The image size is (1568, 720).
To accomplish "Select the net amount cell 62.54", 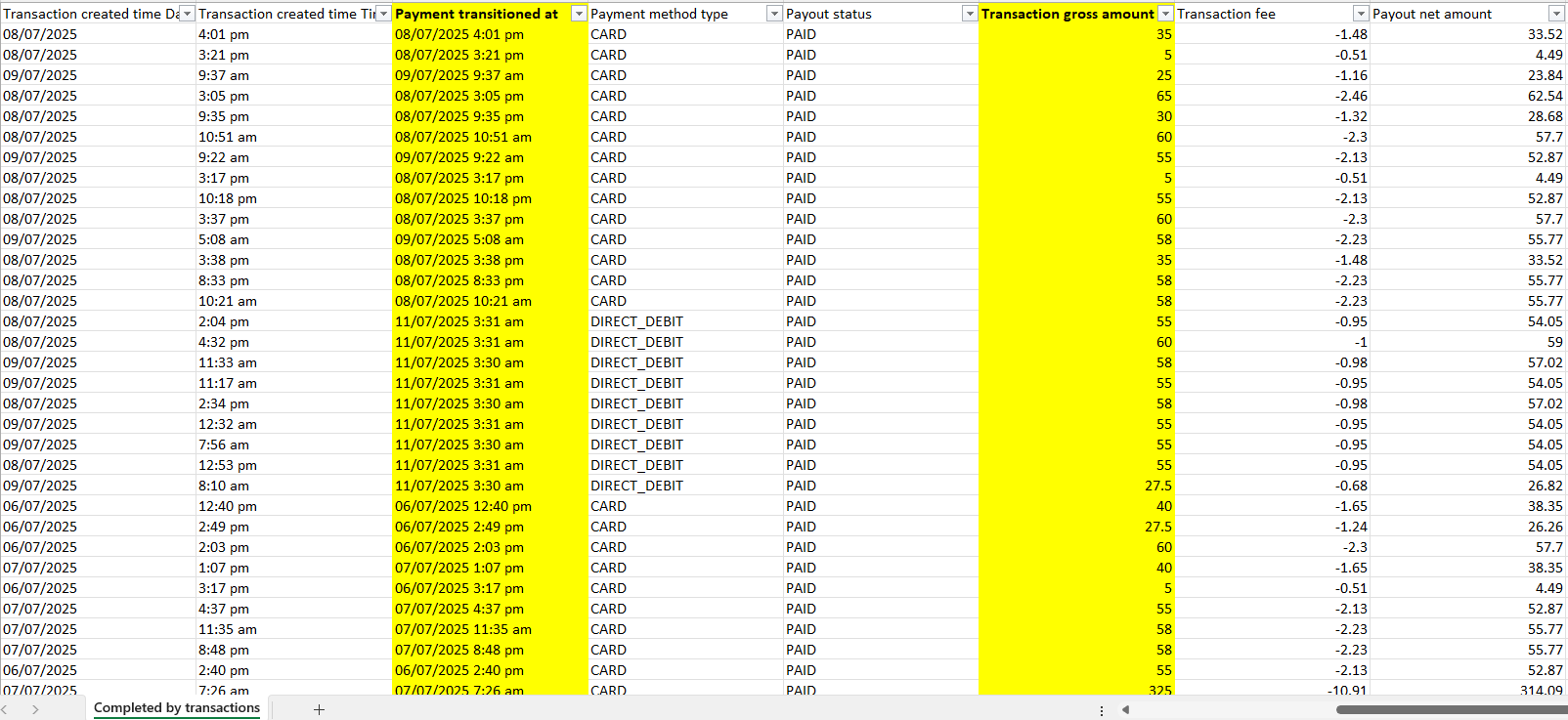I will [x=1468, y=96].
